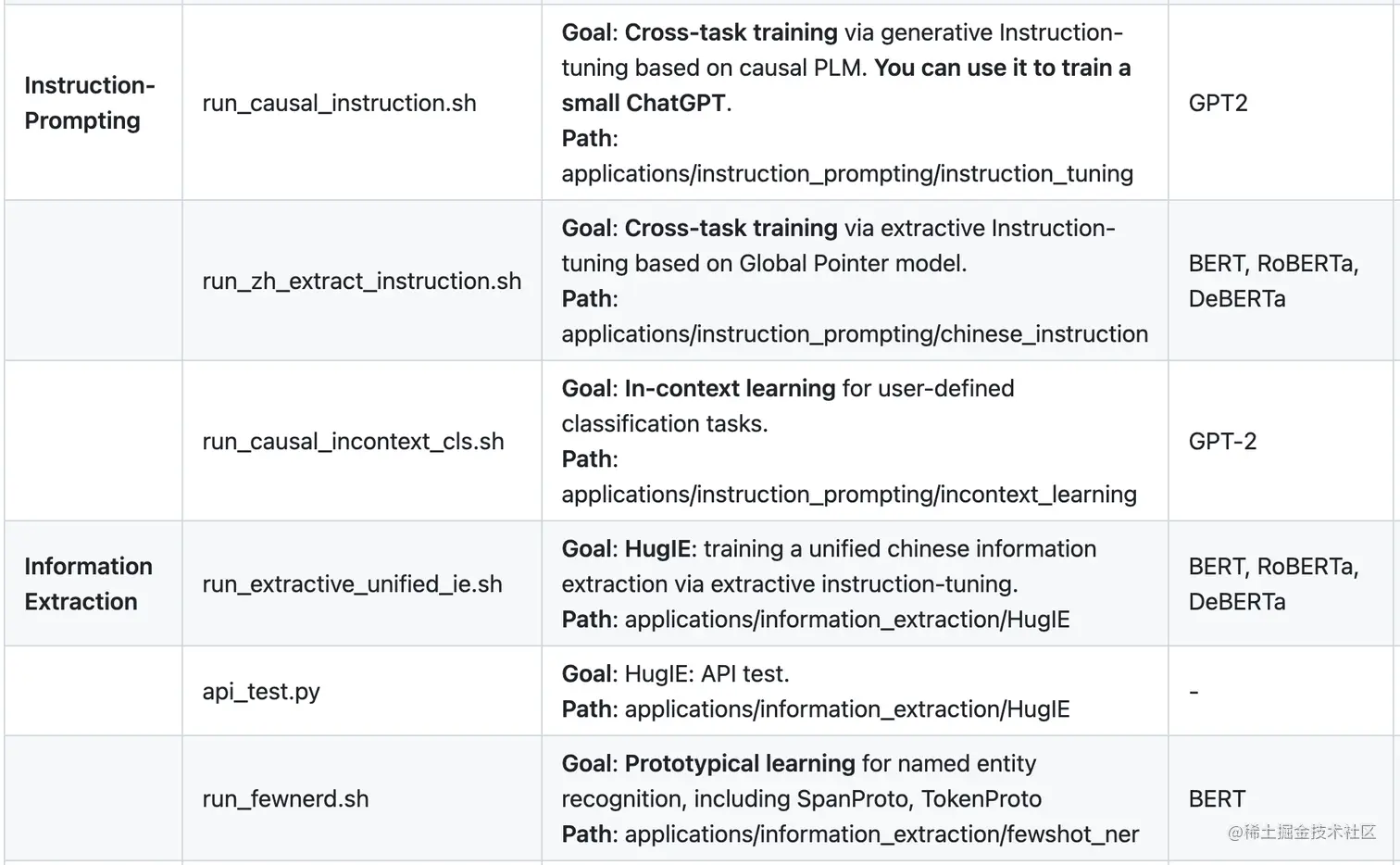Click the chinese_instruction path text

[854, 333]
